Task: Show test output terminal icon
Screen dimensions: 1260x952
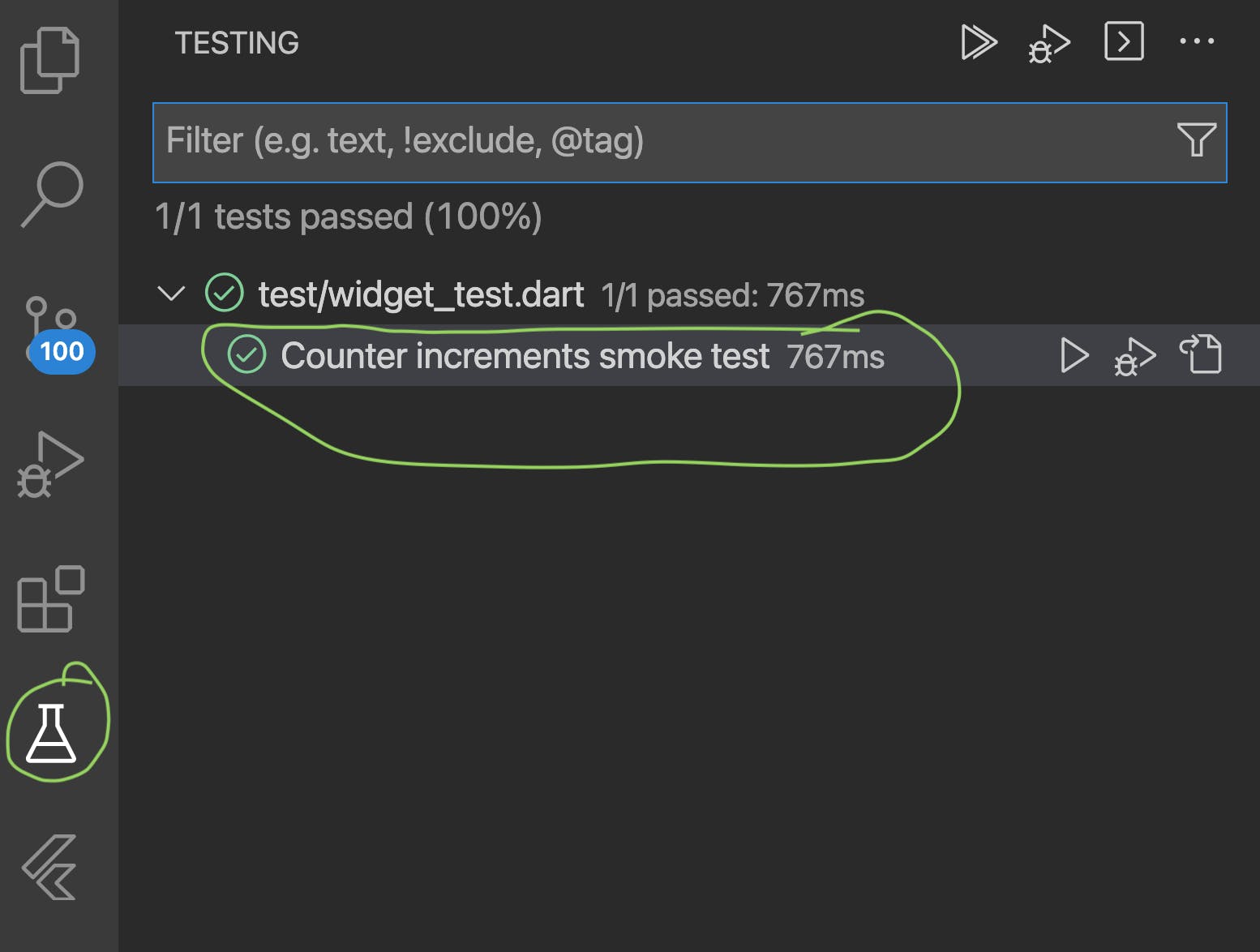Action: pyautogui.click(x=1124, y=41)
